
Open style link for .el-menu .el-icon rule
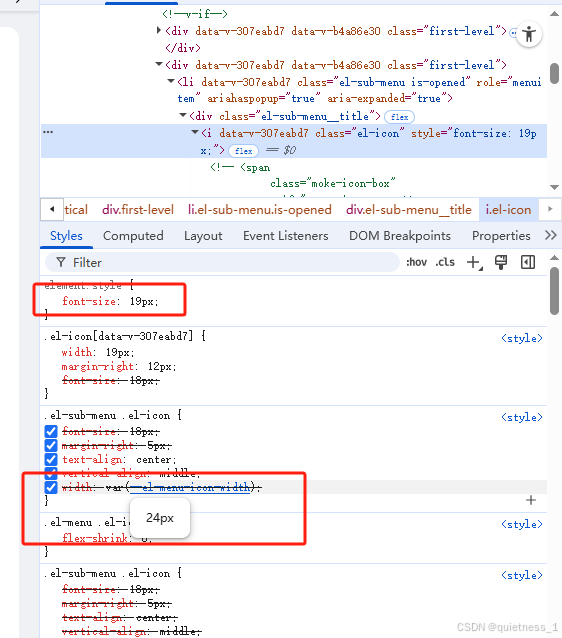522,524
